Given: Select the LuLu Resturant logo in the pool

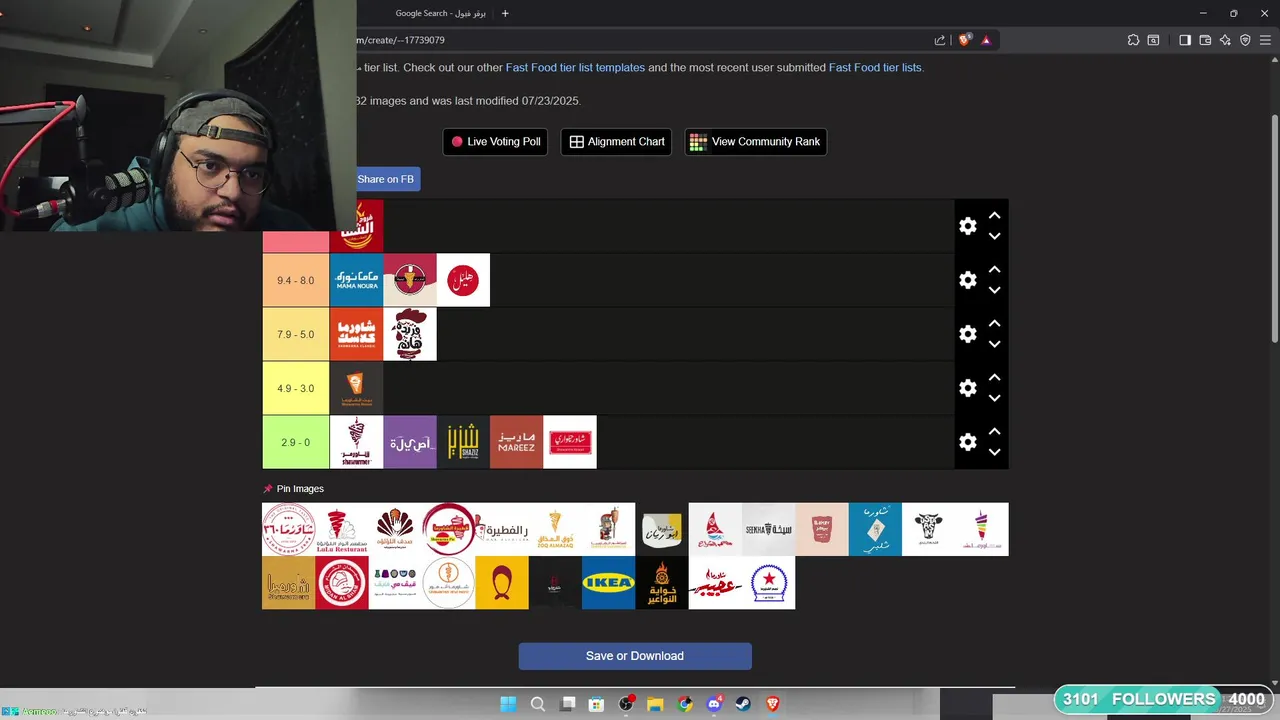Looking at the screenshot, I should [342, 529].
